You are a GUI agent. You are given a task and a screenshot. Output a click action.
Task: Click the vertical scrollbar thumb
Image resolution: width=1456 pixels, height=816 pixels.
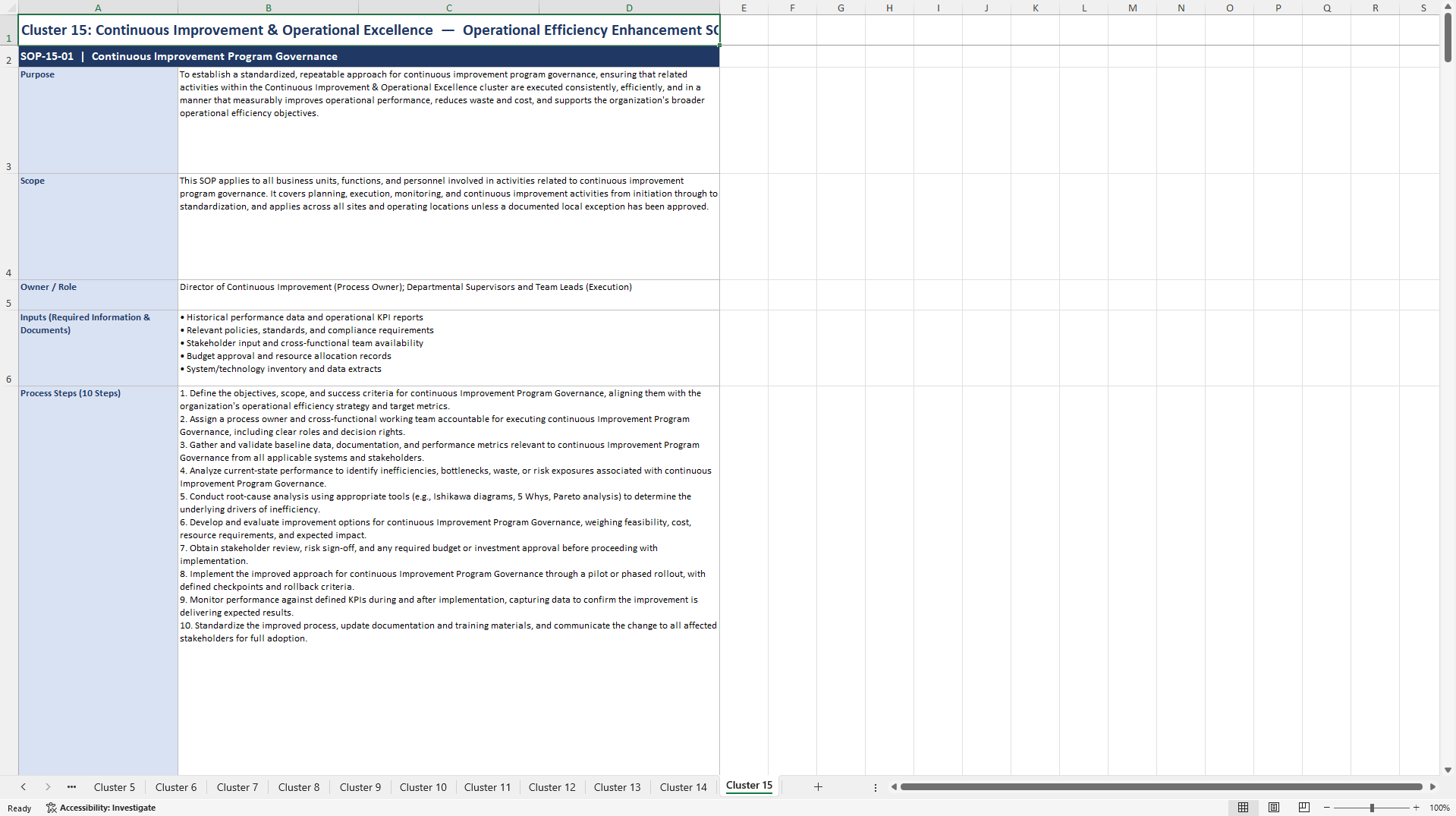click(x=1448, y=36)
